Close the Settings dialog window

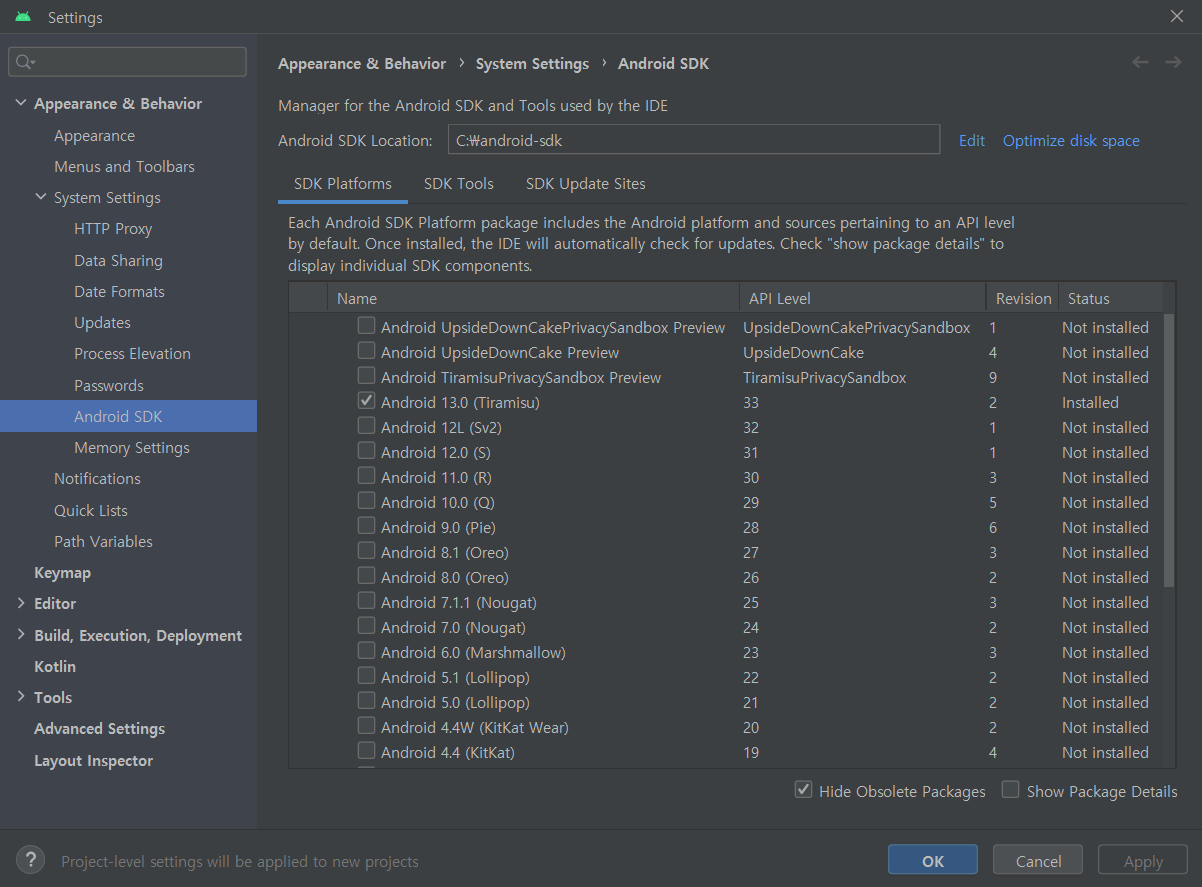(1177, 17)
